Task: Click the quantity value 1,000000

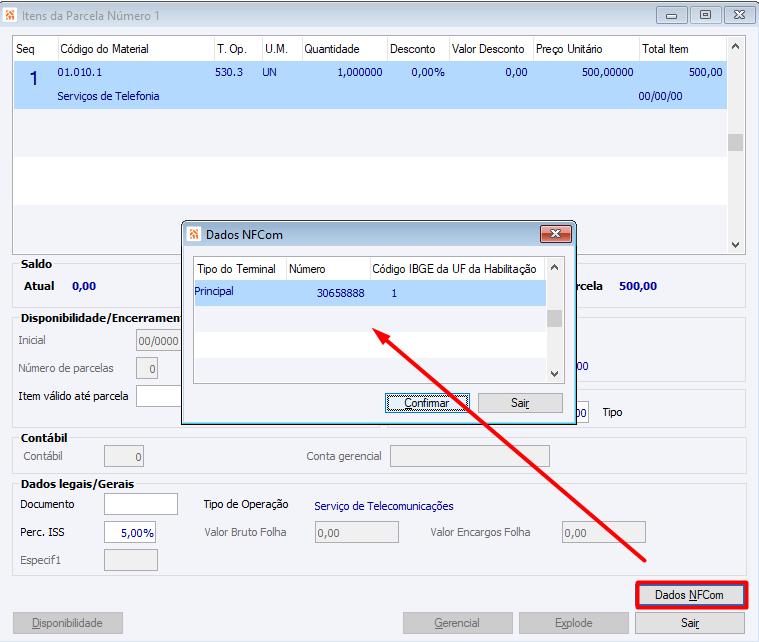Action: 360,73
